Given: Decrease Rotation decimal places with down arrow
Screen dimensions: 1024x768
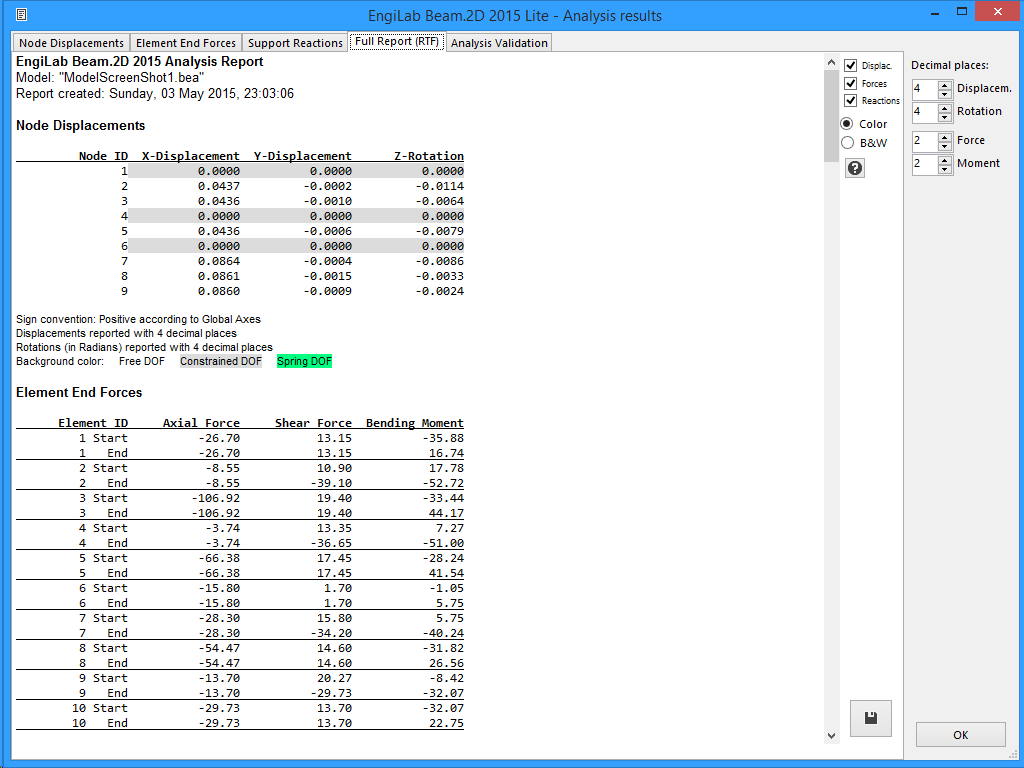Looking at the screenshot, I should 945,117.
